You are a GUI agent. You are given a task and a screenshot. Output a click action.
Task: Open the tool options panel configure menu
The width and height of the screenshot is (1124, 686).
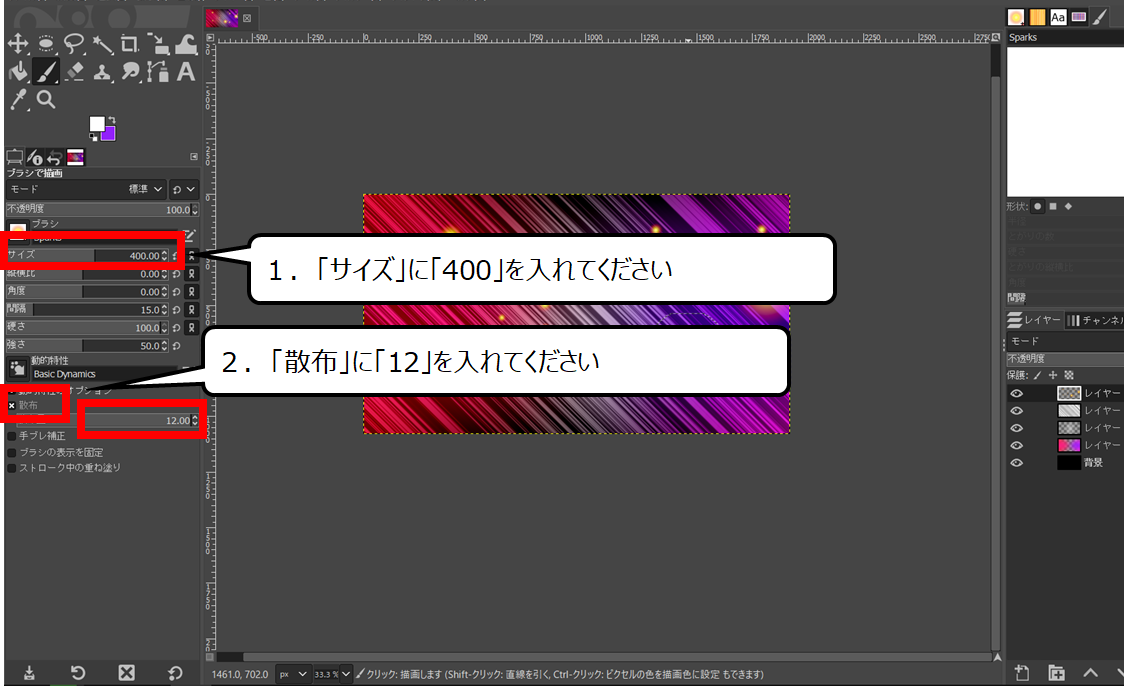coord(194,156)
